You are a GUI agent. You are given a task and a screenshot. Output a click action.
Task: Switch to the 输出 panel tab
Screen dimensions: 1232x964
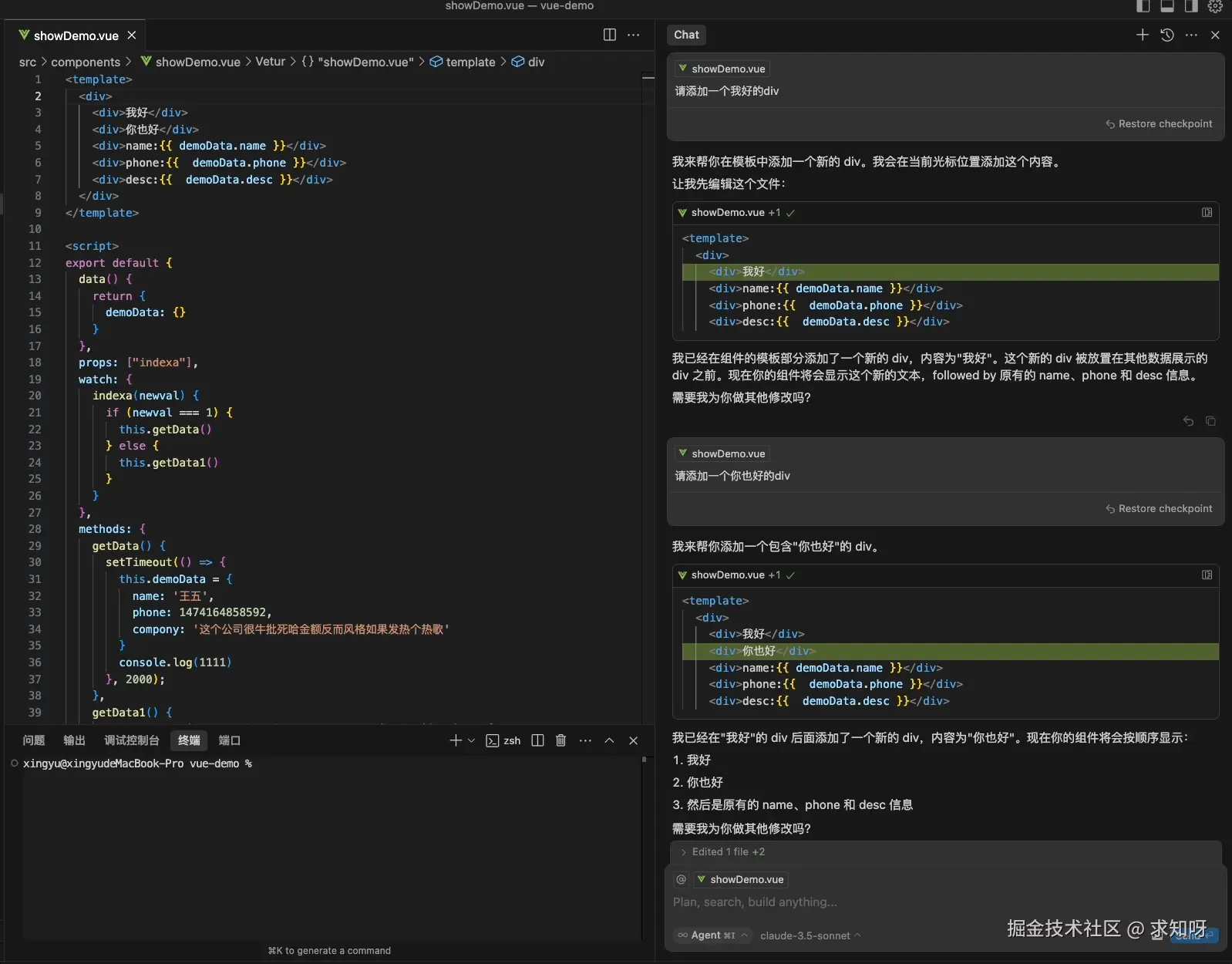coord(74,740)
